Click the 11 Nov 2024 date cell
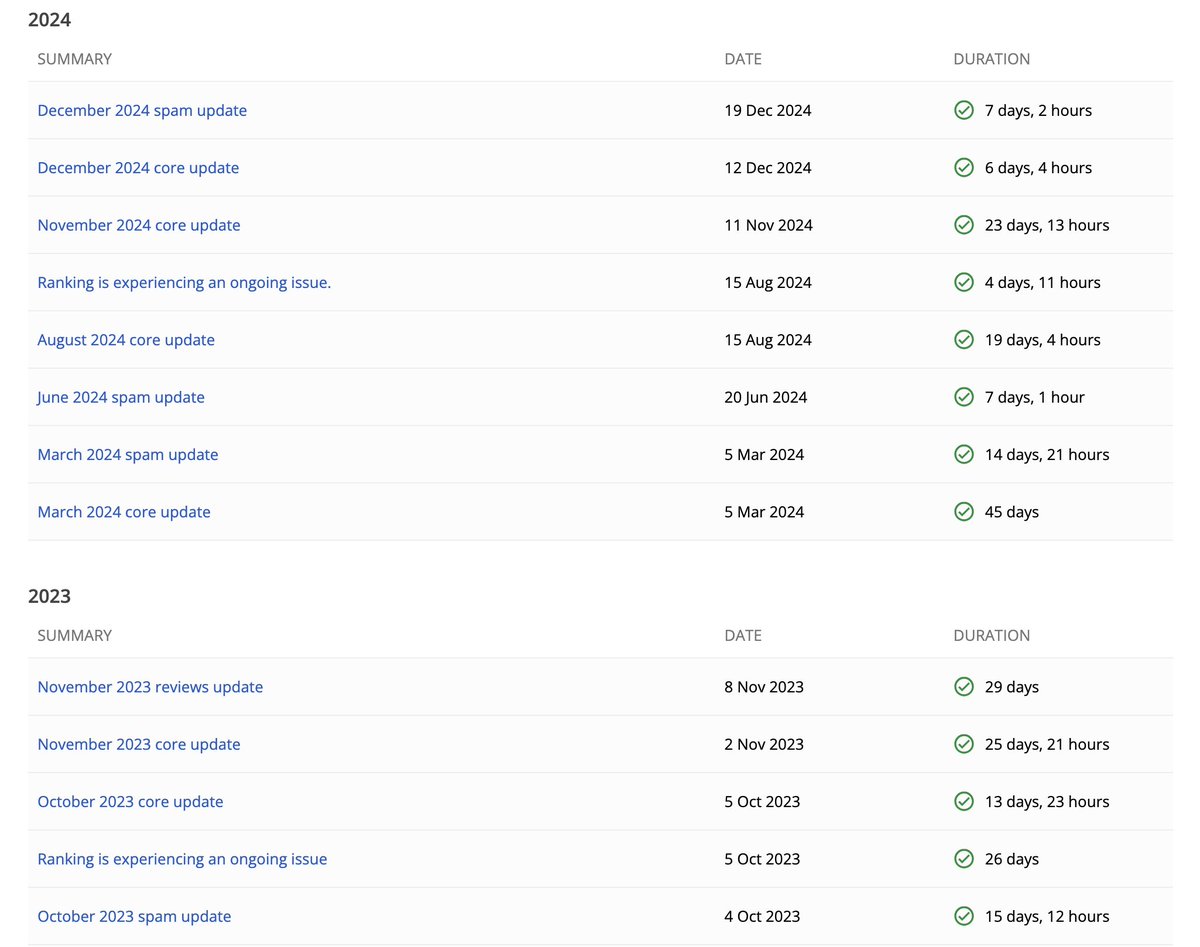Viewport: 1200px width, 947px height. pyautogui.click(x=768, y=225)
